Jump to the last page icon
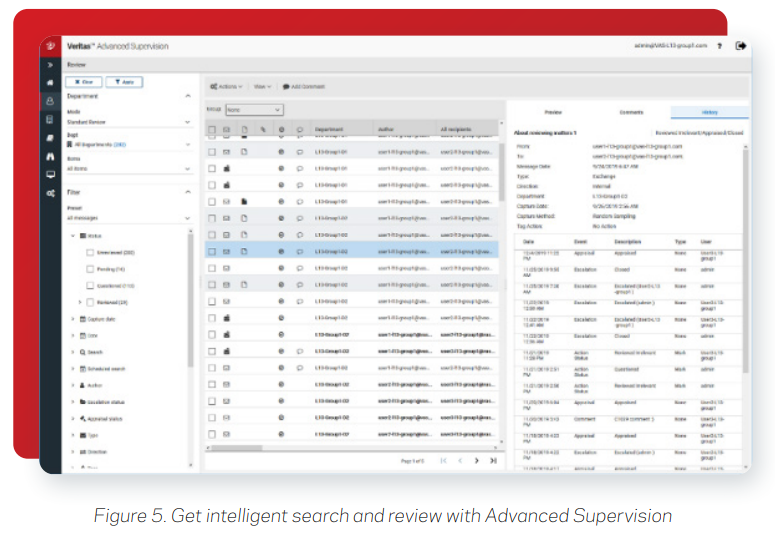 493,460
